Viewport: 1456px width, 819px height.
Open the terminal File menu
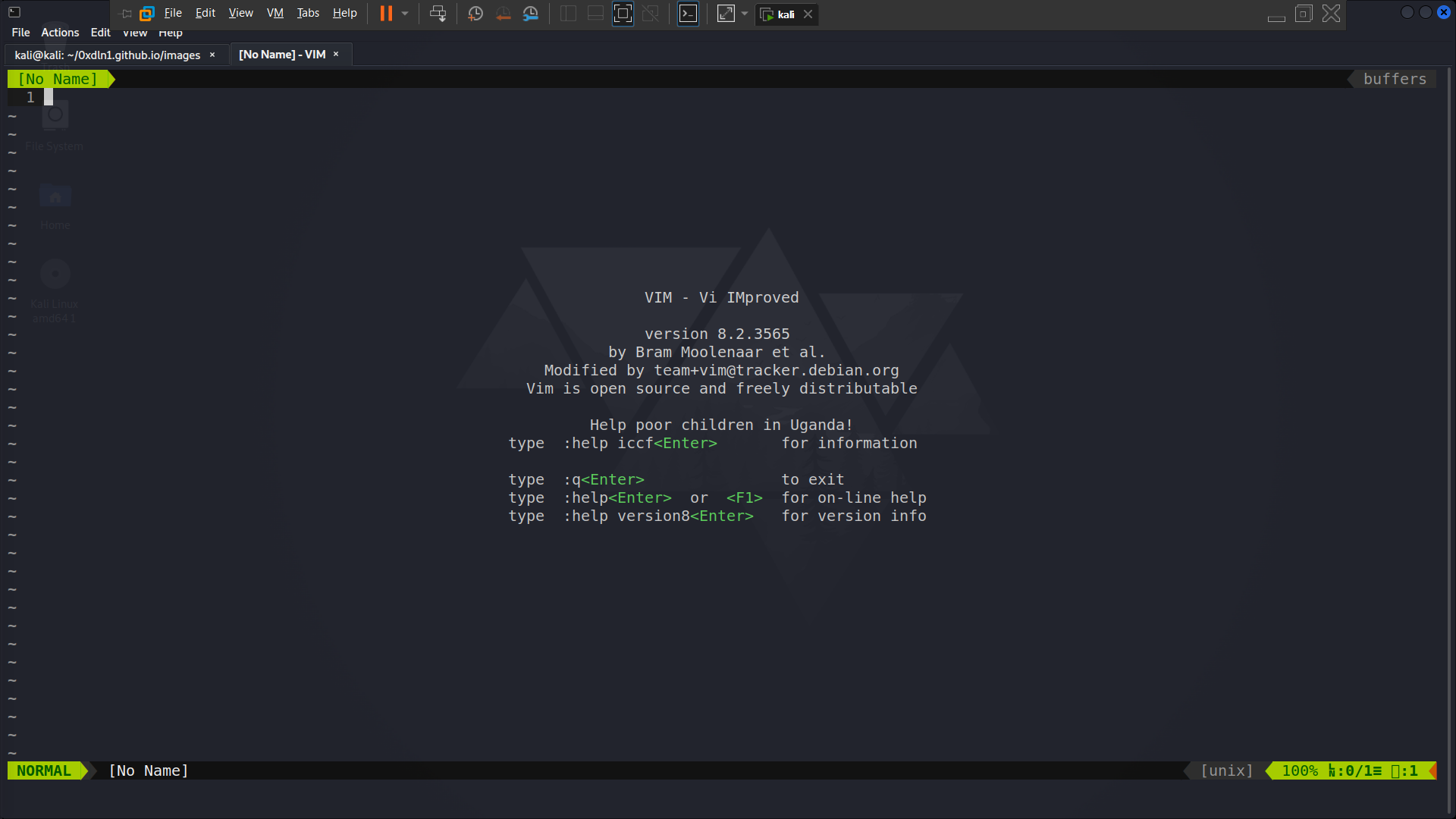pyautogui.click(x=21, y=33)
